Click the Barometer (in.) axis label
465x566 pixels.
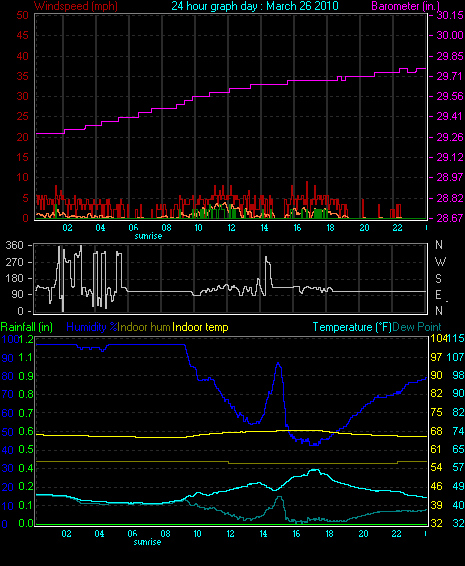[x=405, y=6]
